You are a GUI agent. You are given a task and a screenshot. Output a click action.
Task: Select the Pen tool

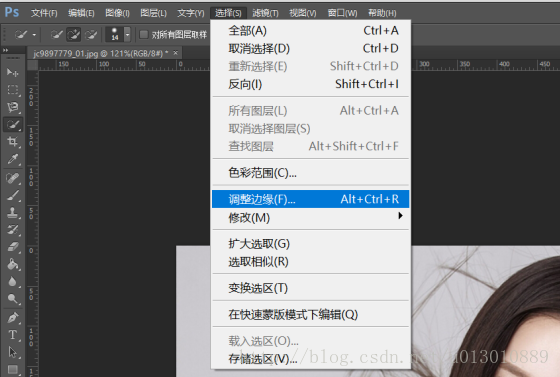click(13, 317)
